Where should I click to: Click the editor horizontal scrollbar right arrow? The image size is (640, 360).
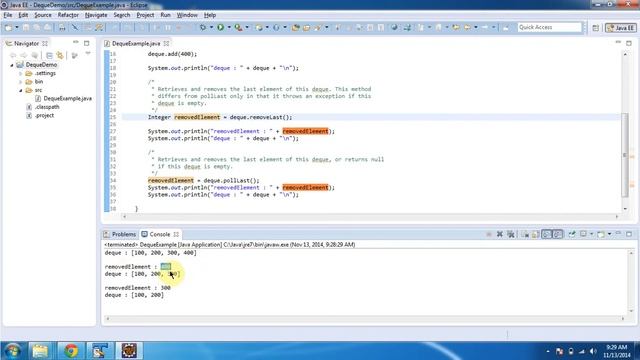617,217
